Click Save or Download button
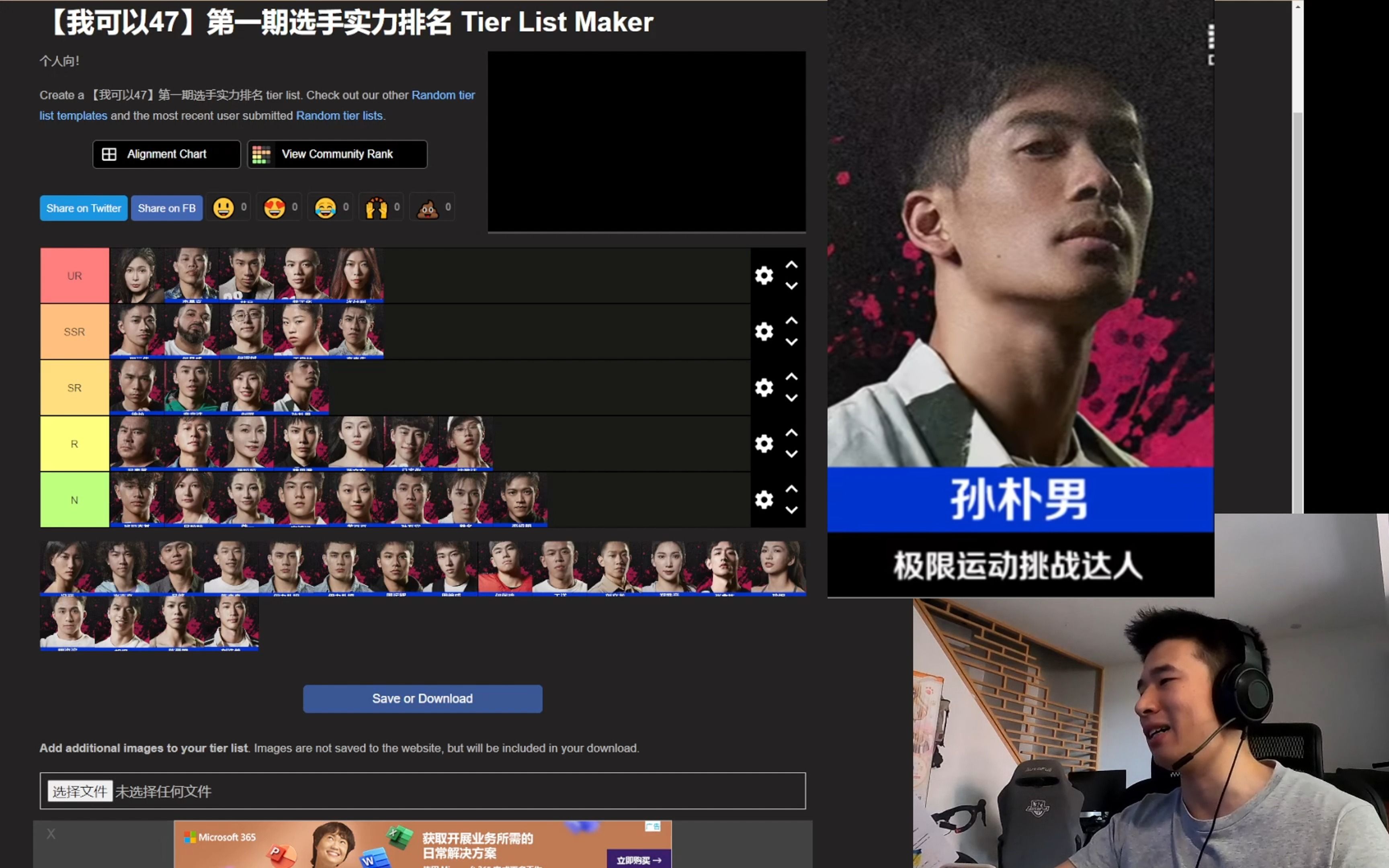This screenshot has width=1389, height=868. 423,698
